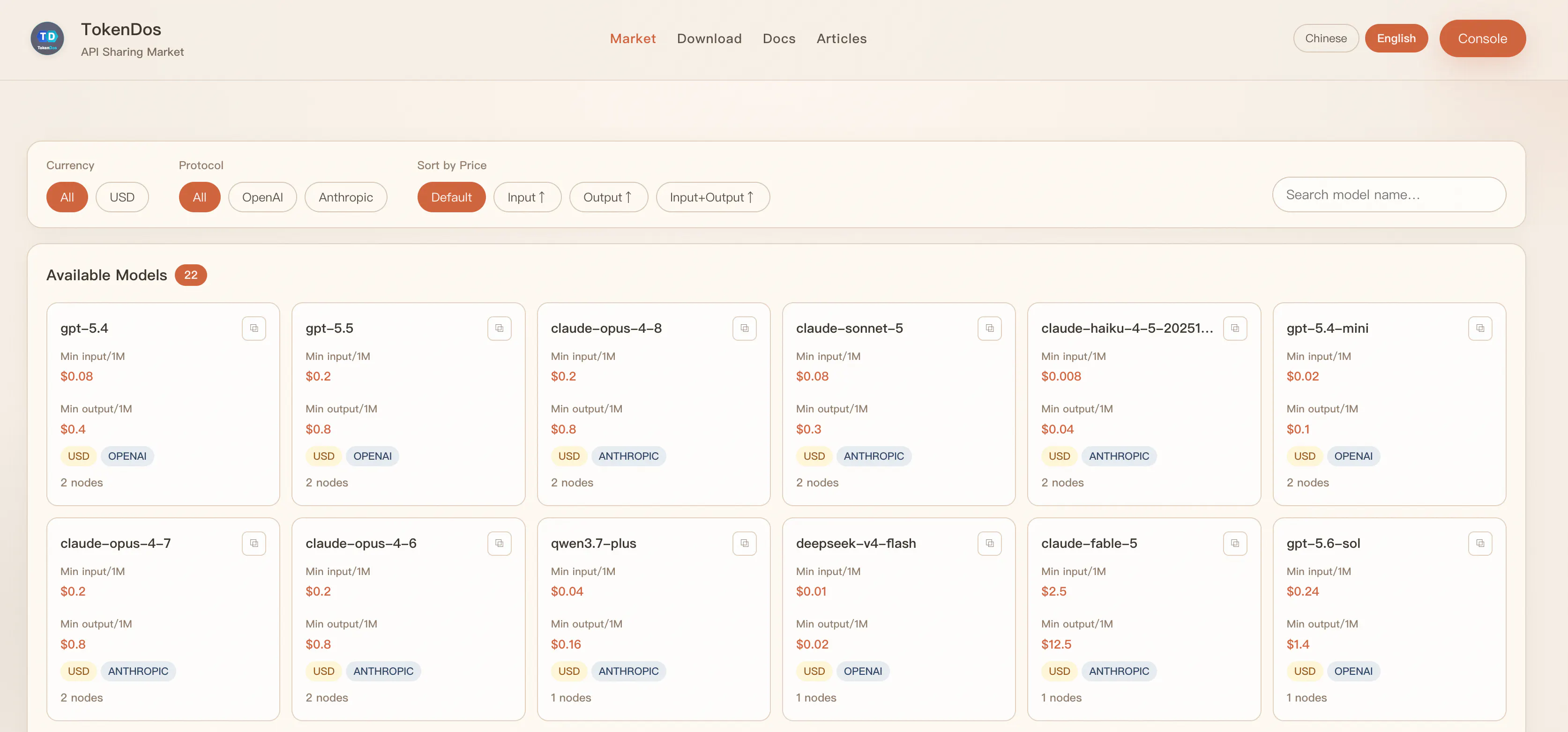Click the TokenDos logo icon
The height and width of the screenshot is (732, 1568).
[47, 38]
